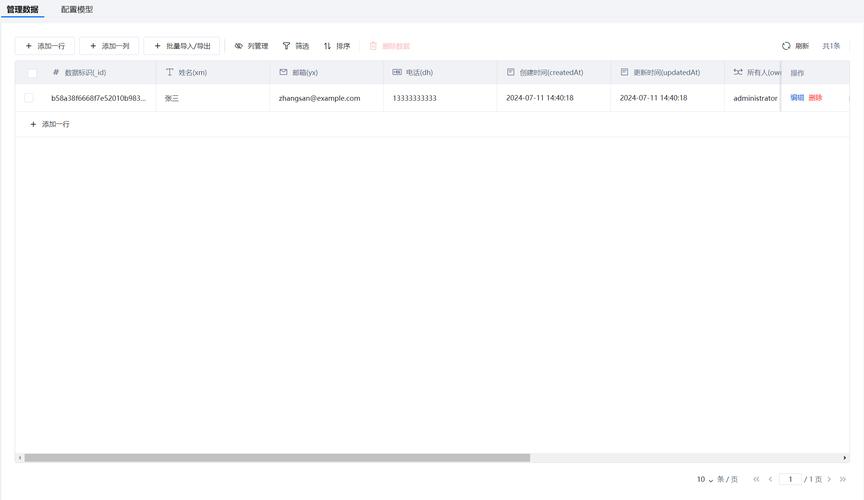Select the ID cell b58a38f6668f7e52010b983...
Viewport: 864px width, 500px height.
pyautogui.click(x=99, y=98)
